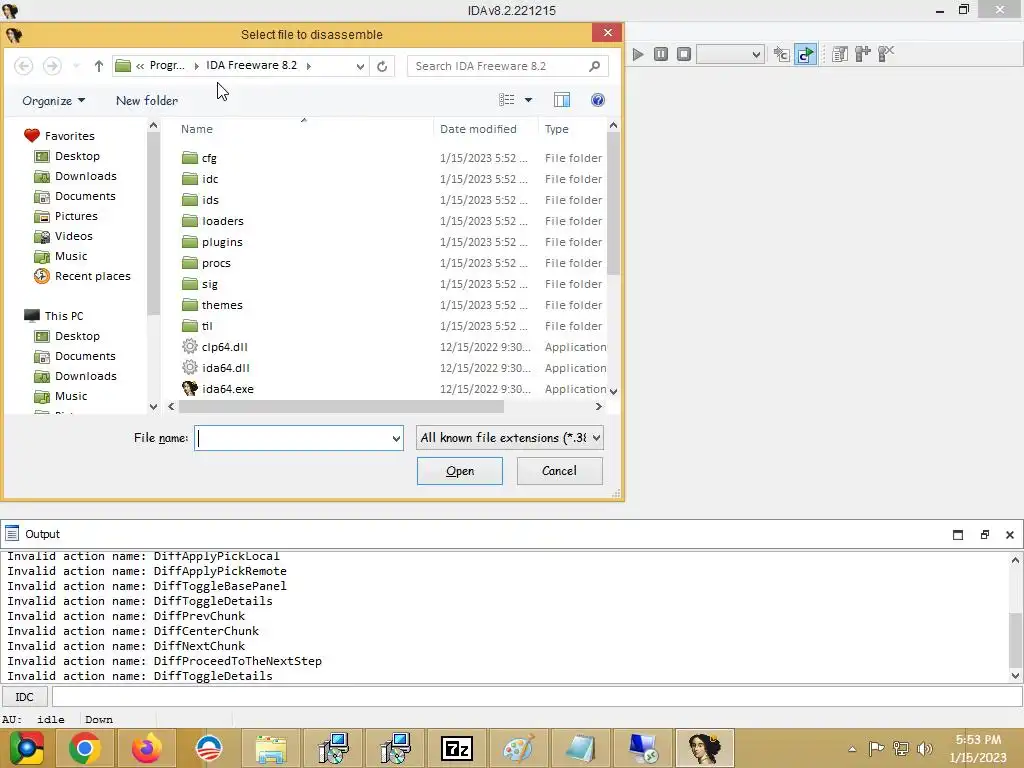Viewport: 1024px width, 768px height.
Task: Open Firefox from the taskbar
Action: pyautogui.click(x=146, y=748)
